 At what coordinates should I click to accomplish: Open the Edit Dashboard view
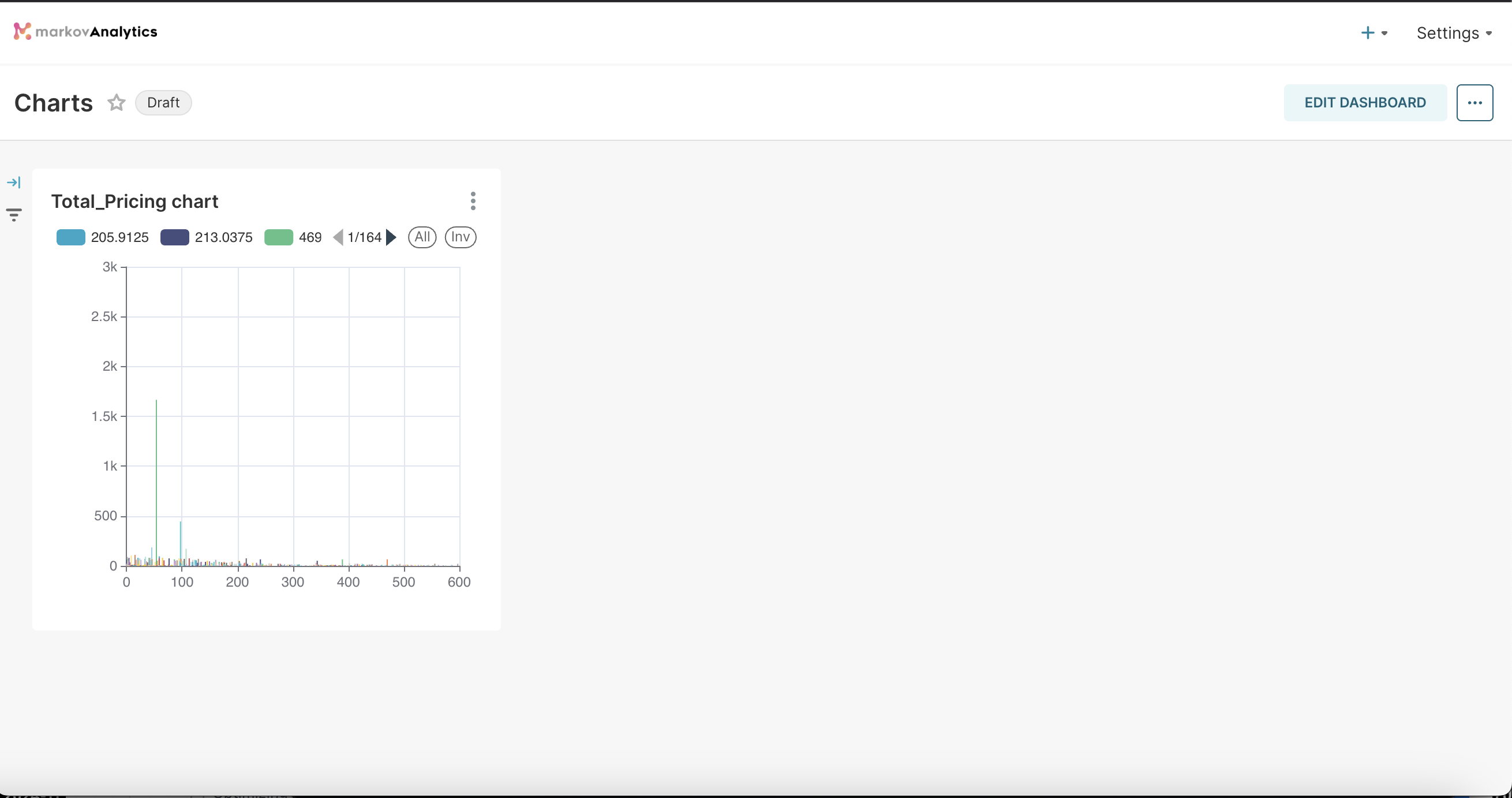click(1365, 102)
